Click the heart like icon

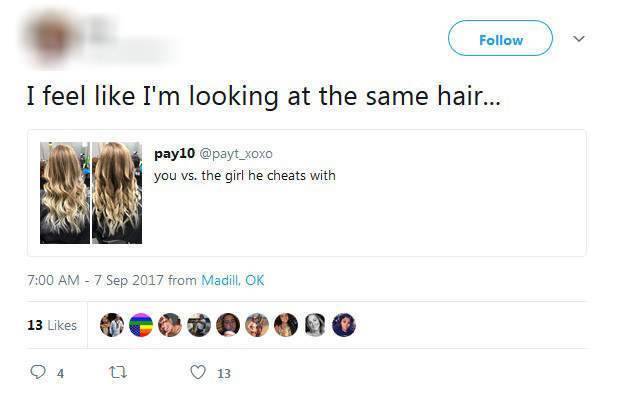[x=198, y=372]
